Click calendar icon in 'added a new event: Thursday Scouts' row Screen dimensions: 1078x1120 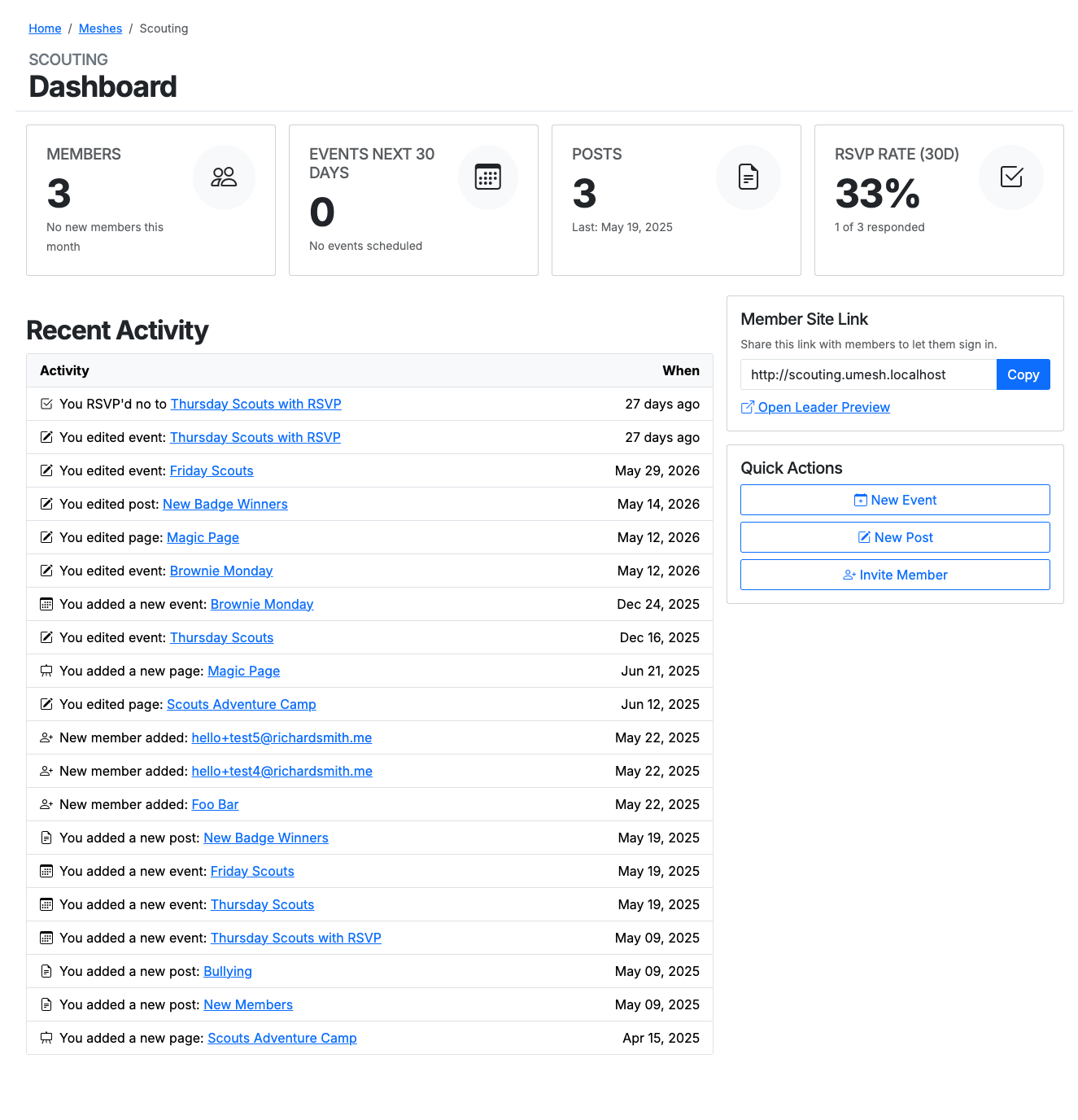(x=46, y=904)
